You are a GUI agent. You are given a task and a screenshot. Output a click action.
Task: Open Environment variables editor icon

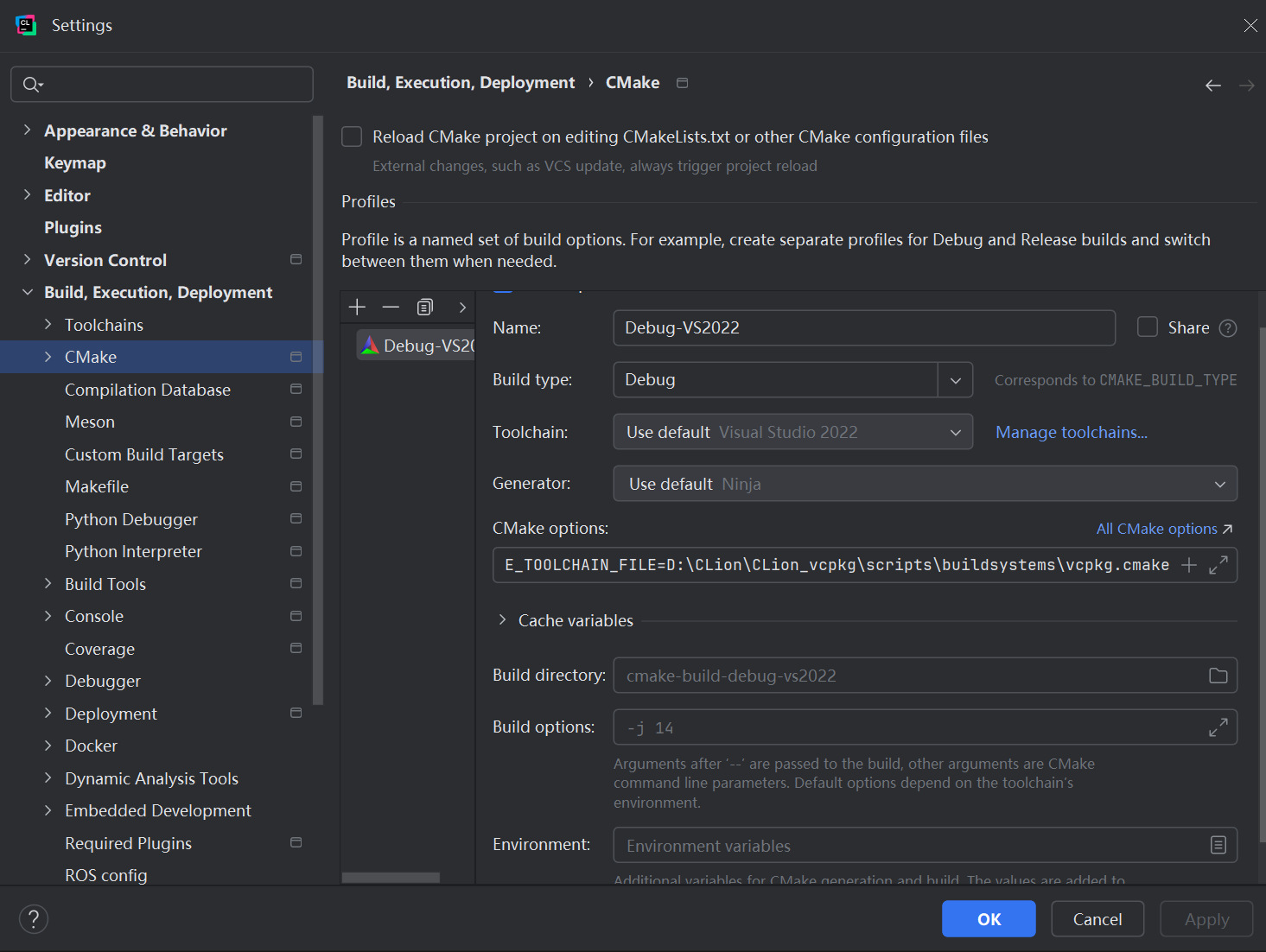click(x=1218, y=845)
